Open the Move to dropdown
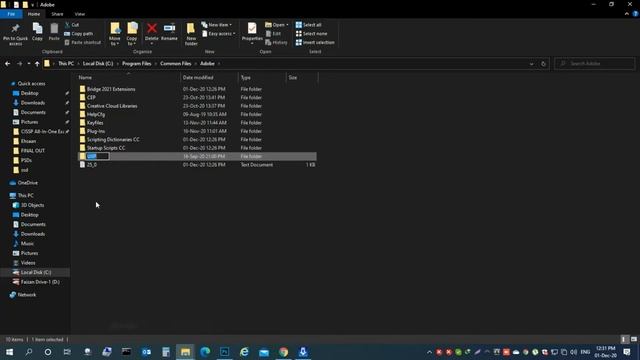 click(115, 34)
